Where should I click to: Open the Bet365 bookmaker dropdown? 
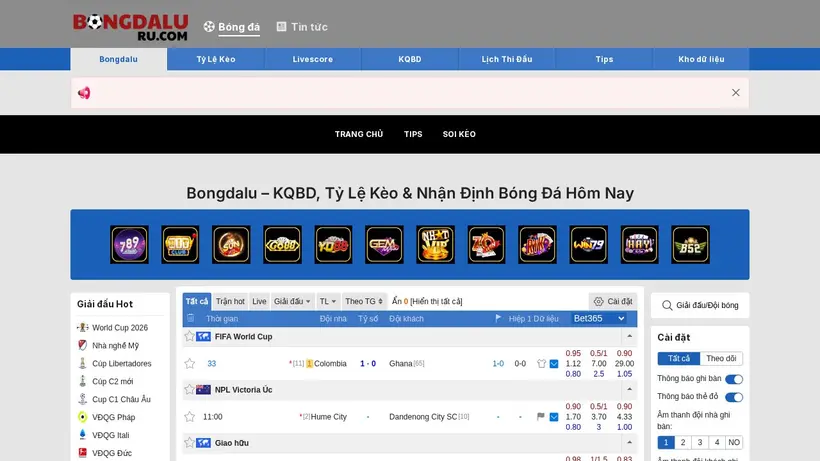click(x=599, y=318)
